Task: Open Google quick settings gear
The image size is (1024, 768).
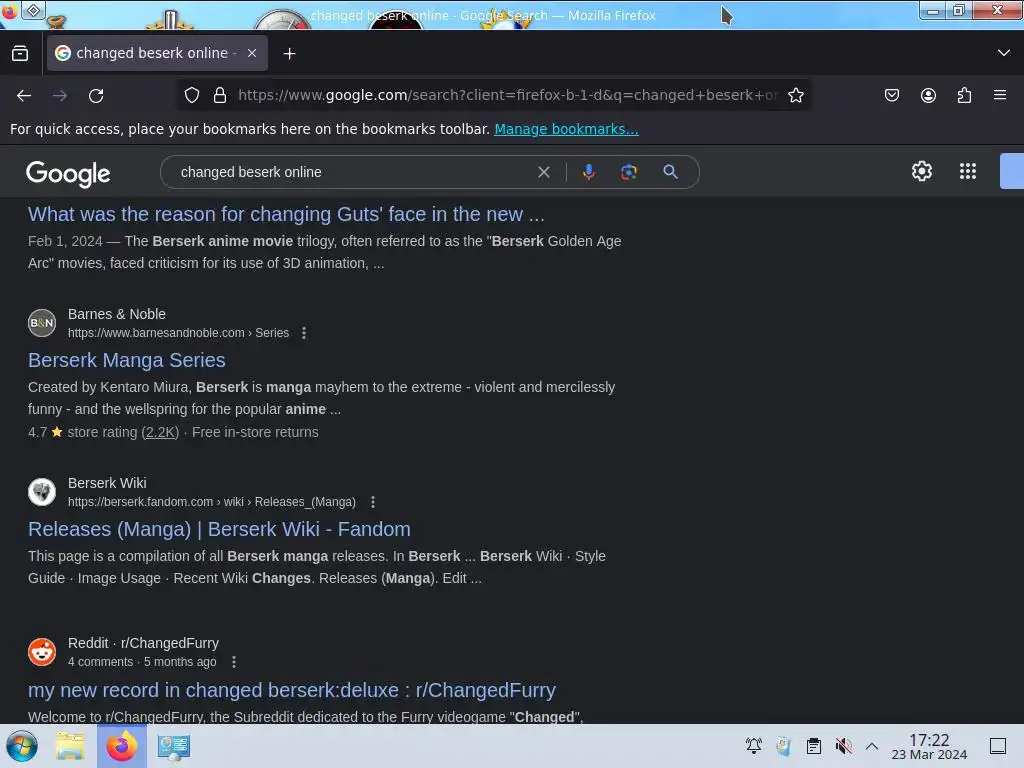Action: pyautogui.click(x=921, y=171)
